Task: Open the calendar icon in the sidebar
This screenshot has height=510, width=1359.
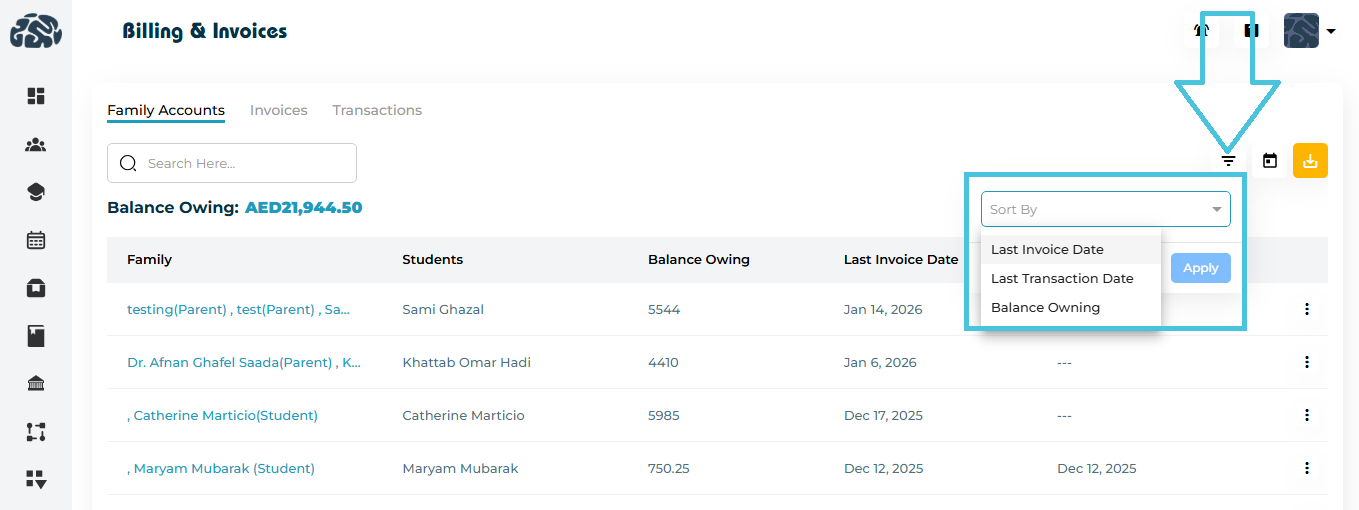Action: click(x=36, y=240)
